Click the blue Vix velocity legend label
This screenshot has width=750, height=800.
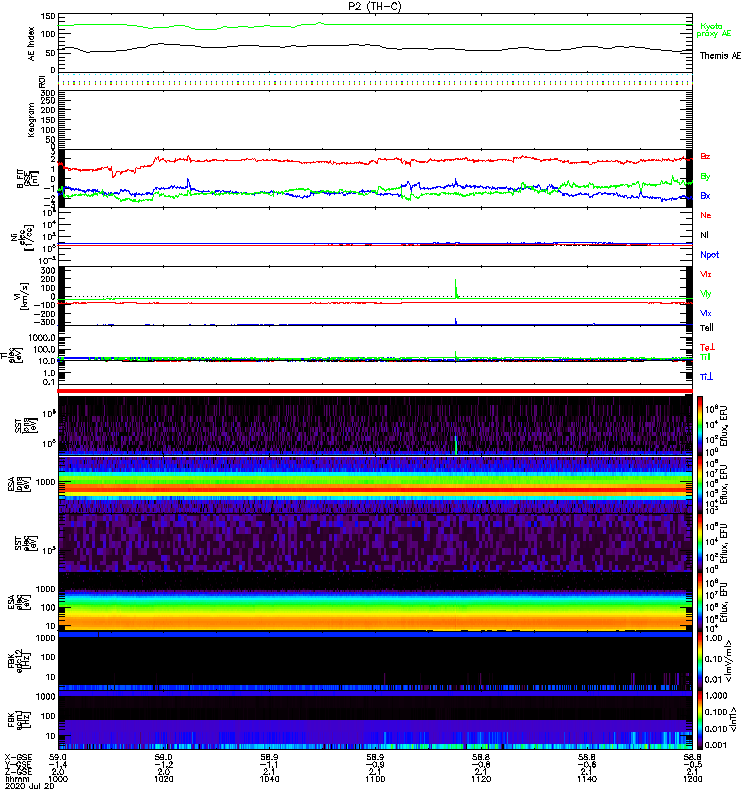click(705, 313)
